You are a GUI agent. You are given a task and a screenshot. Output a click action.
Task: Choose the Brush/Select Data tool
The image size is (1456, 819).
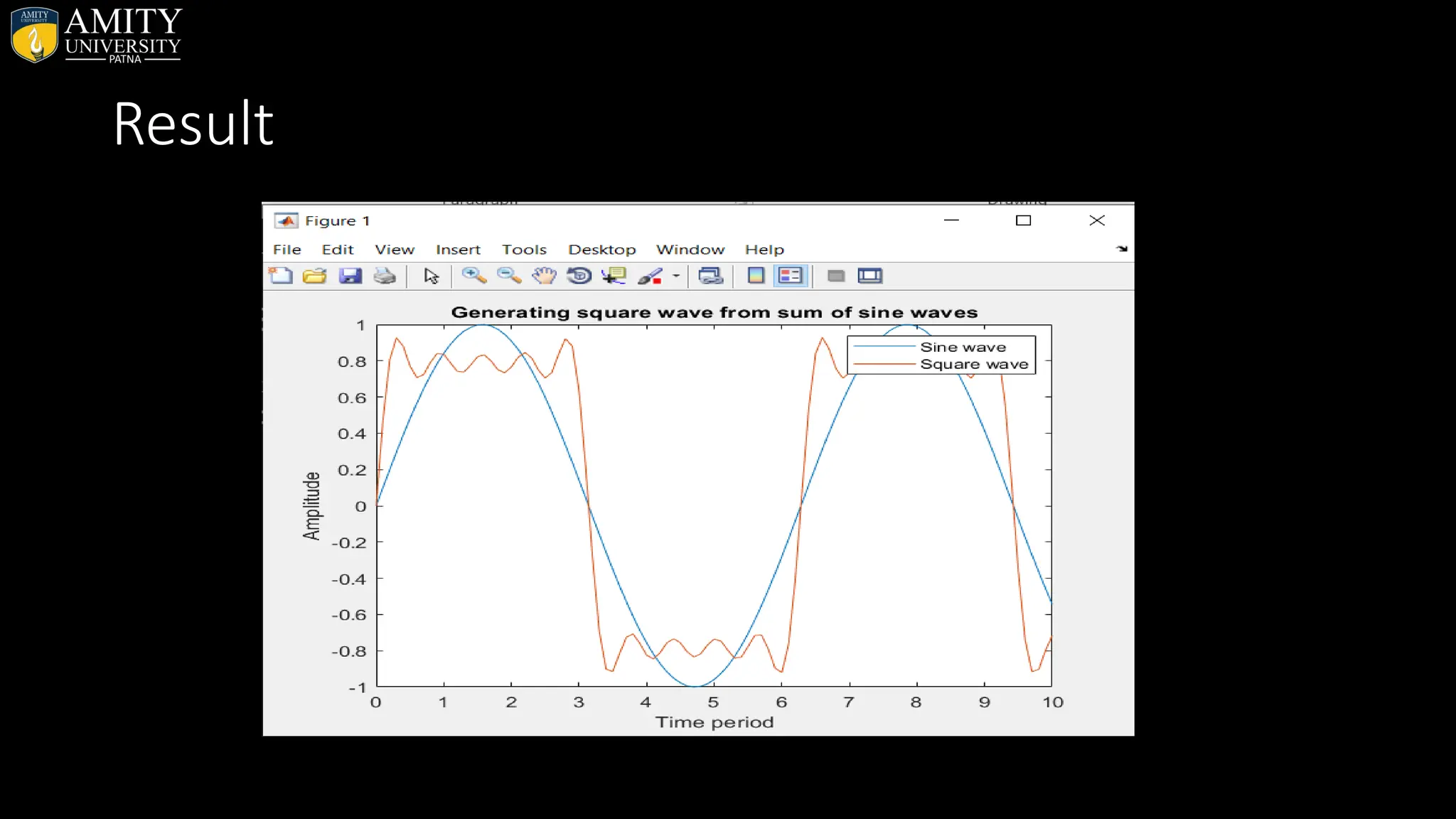tap(650, 276)
